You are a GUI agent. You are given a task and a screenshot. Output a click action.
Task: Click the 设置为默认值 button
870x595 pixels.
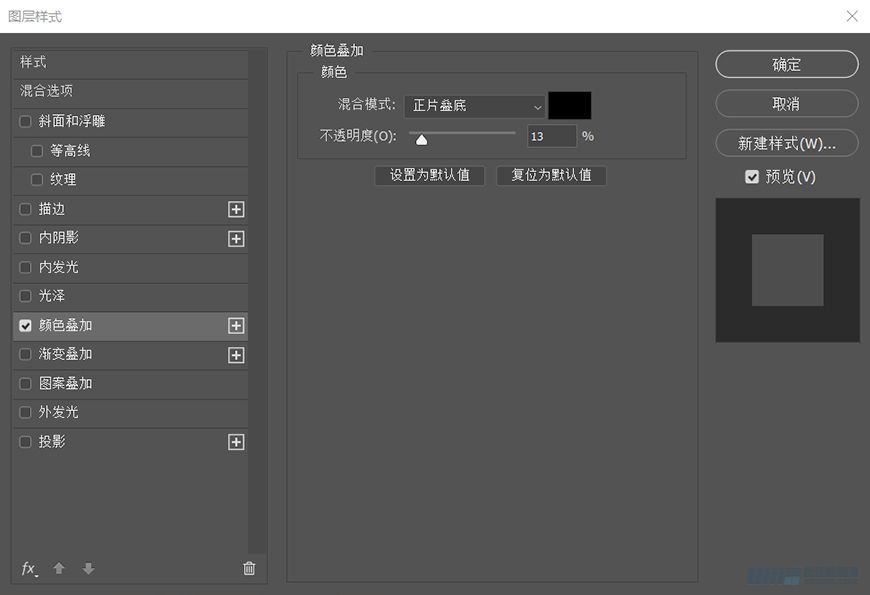(429, 175)
